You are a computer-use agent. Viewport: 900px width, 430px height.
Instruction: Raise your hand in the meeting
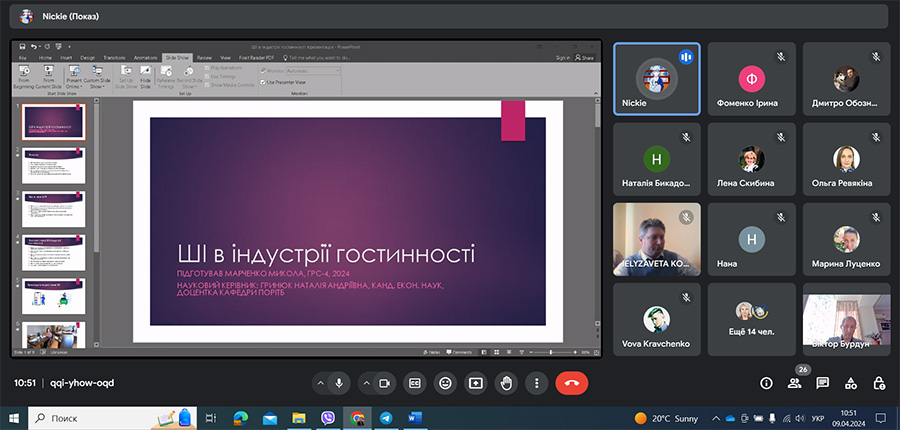click(507, 383)
